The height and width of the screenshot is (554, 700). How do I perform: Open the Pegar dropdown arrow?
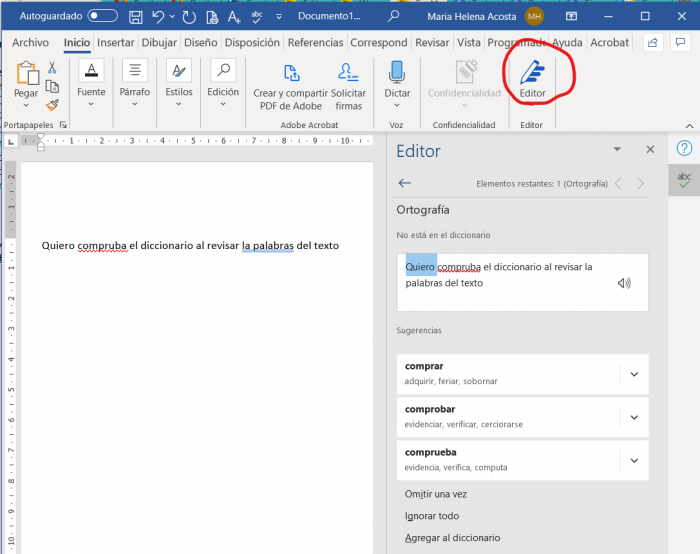point(27,105)
